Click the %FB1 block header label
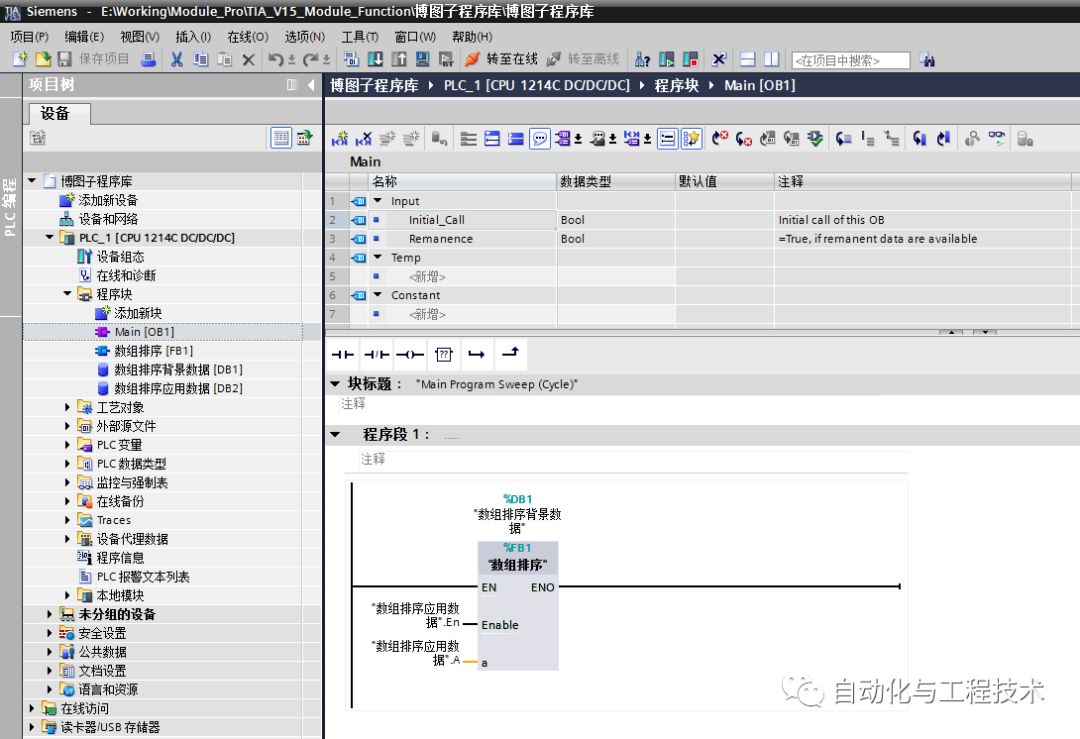The image size is (1080, 739). point(517,548)
